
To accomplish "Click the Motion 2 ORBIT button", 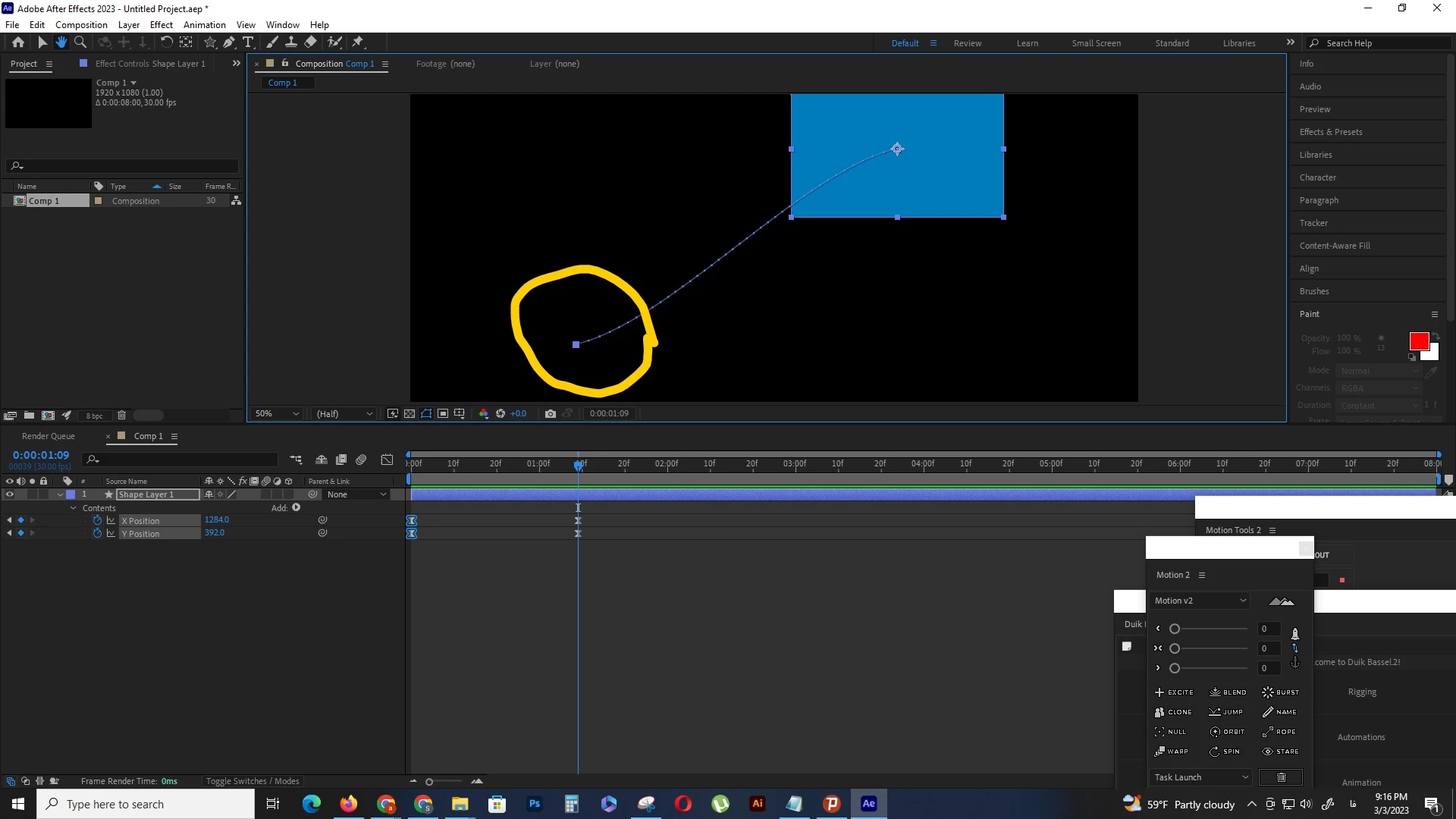I will click(1227, 732).
